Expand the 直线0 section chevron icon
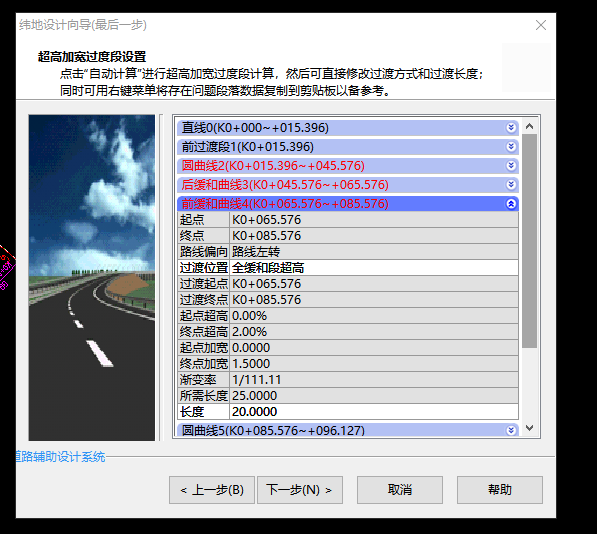The height and width of the screenshot is (534, 597). coord(511,128)
